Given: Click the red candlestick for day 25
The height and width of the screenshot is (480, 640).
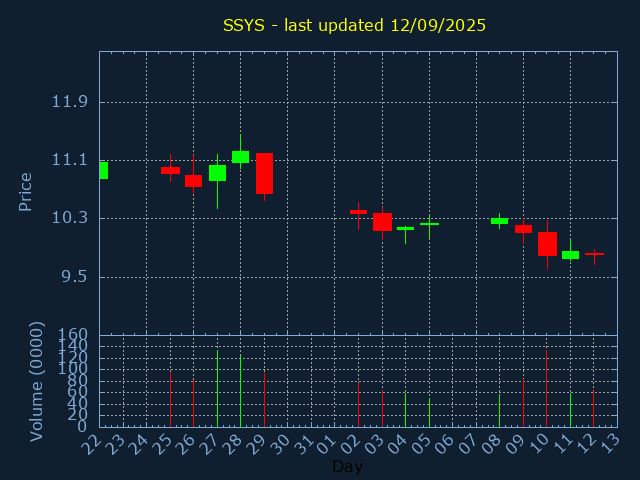Looking at the screenshot, I should tap(170, 170).
